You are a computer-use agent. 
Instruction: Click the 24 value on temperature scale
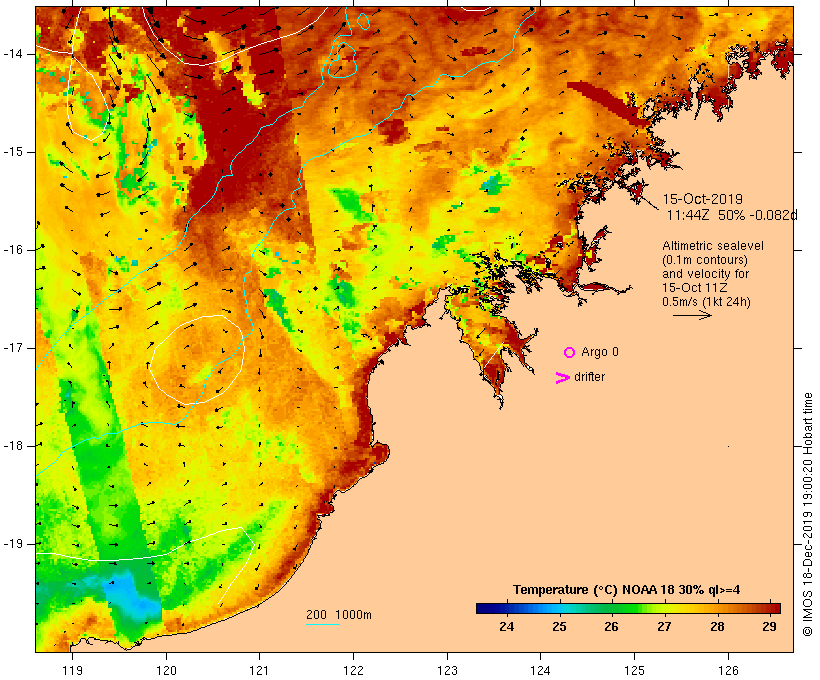coord(506,626)
